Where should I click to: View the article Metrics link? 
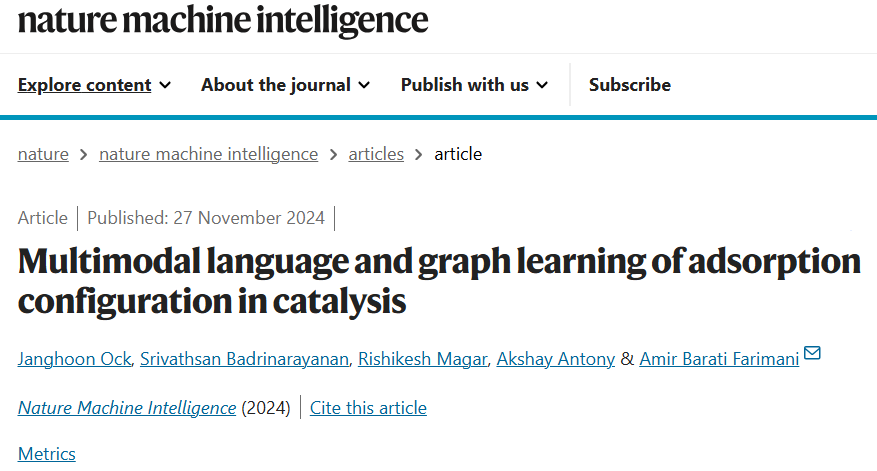(46, 454)
